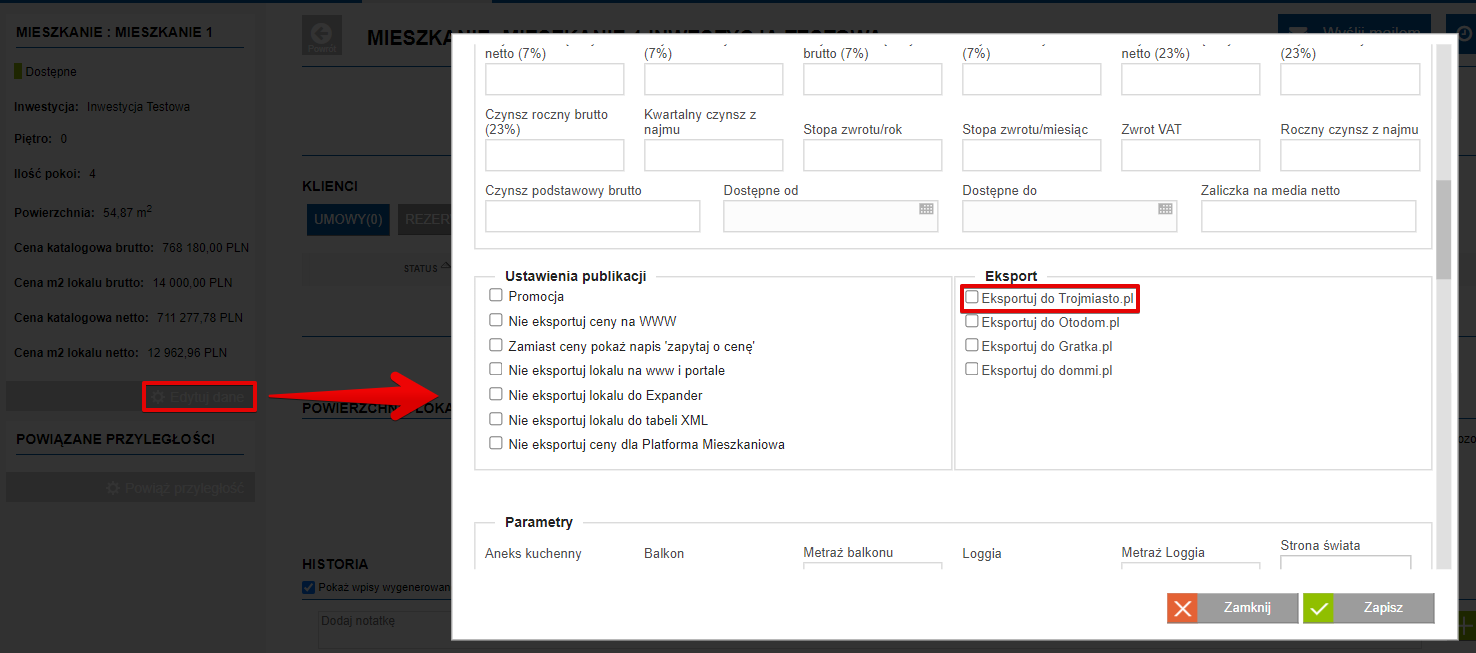The height and width of the screenshot is (653, 1476).
Task: Tick the Eksportuj do Otodom.pl checkbox
Action: click(x=972, y=321)
